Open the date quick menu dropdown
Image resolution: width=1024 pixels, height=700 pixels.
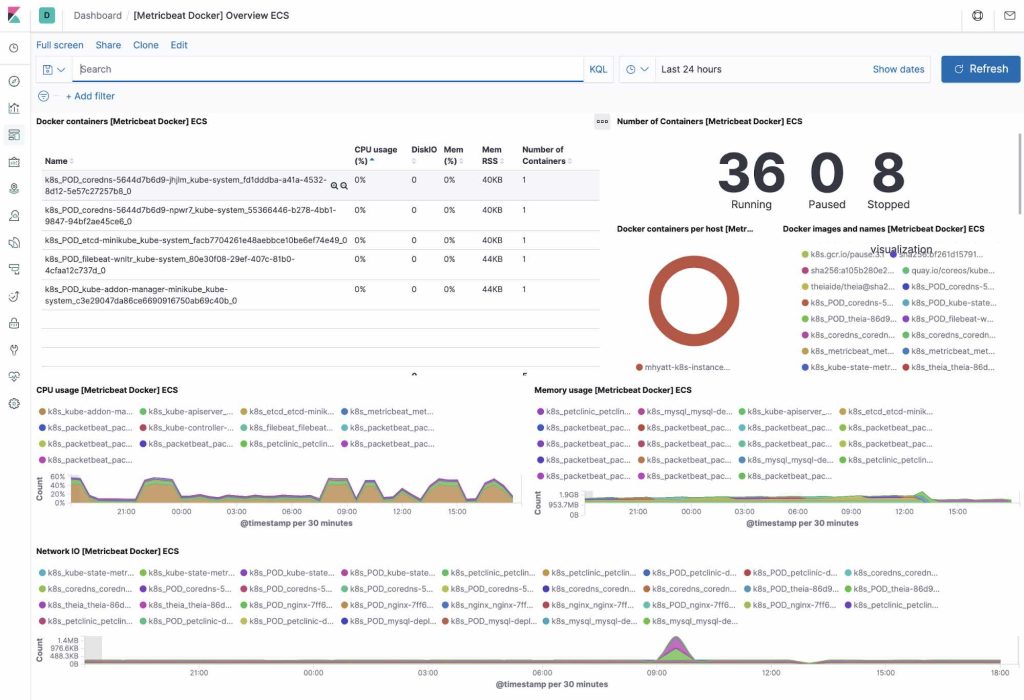pyautogui.click(x=637, y=69)
